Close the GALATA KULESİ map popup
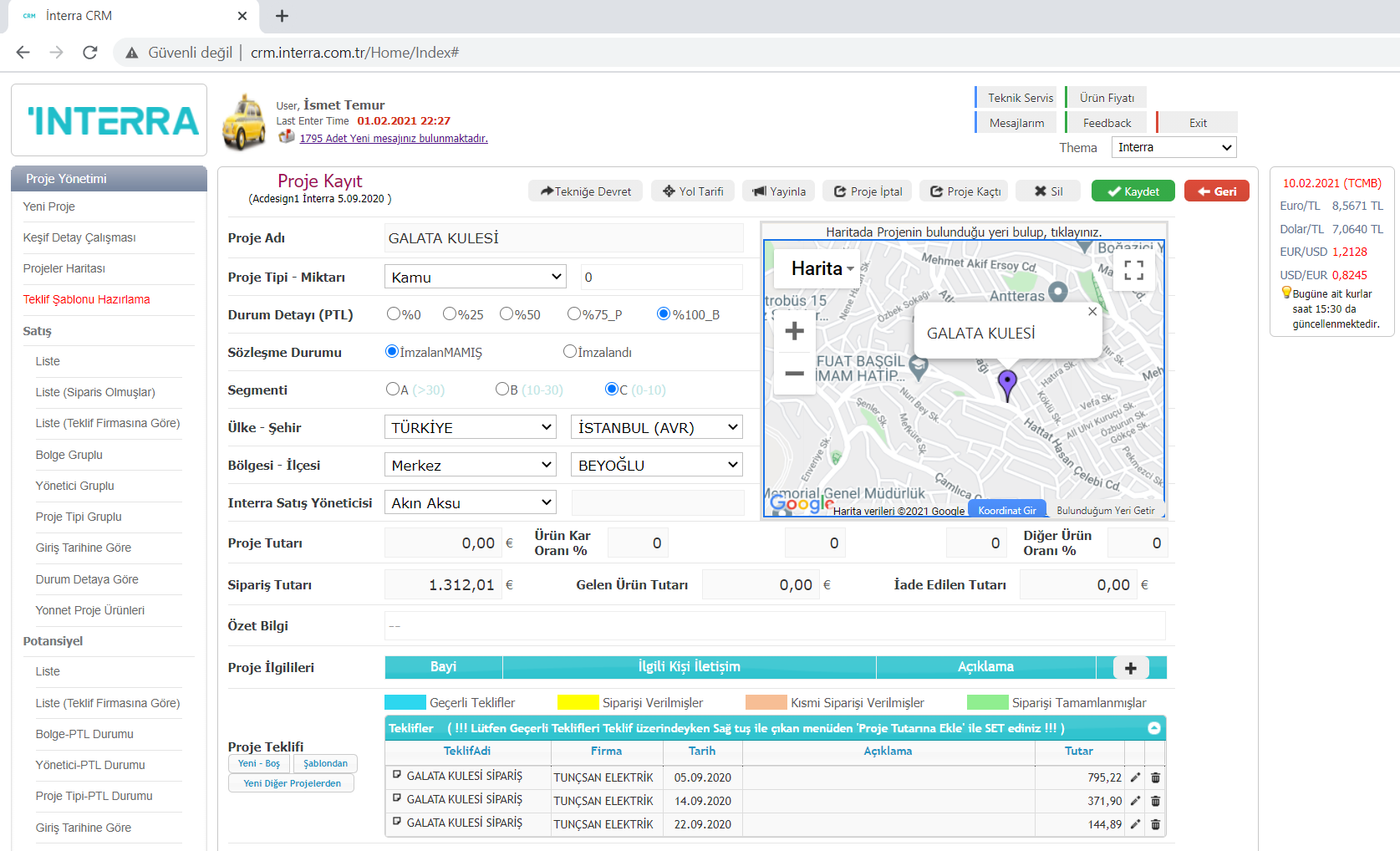The width and height of the screenshot is (1400, 851). point(1092,312)
